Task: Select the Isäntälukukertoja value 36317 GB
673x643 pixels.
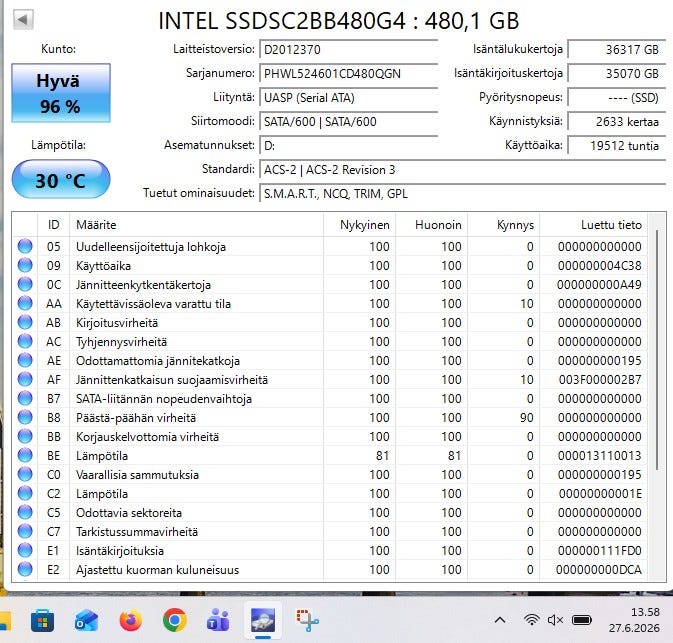Action: 616,49
